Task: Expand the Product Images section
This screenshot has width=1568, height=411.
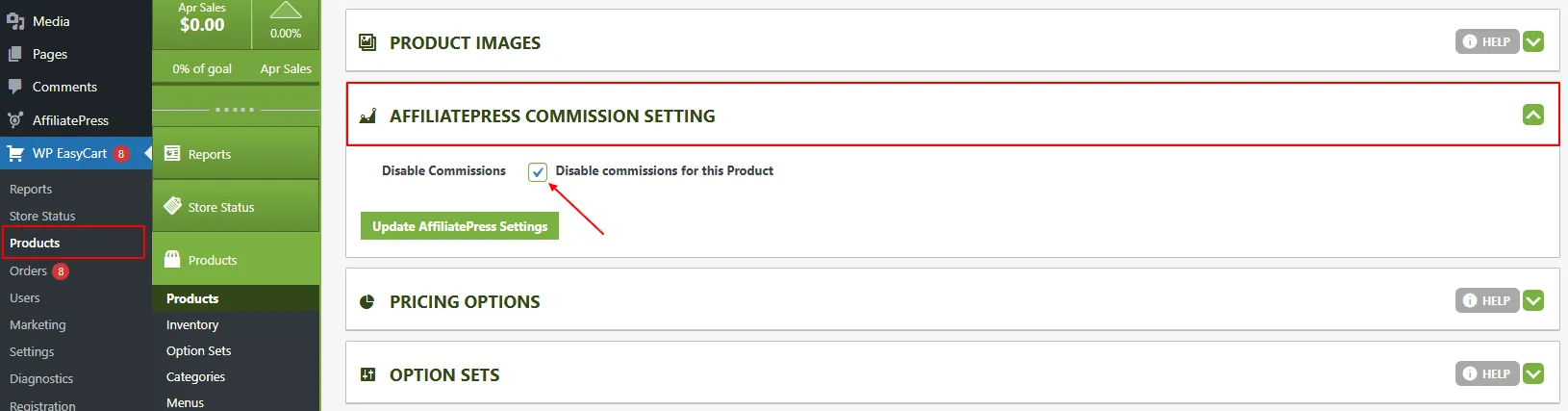Action: [x=1533, y=42]
